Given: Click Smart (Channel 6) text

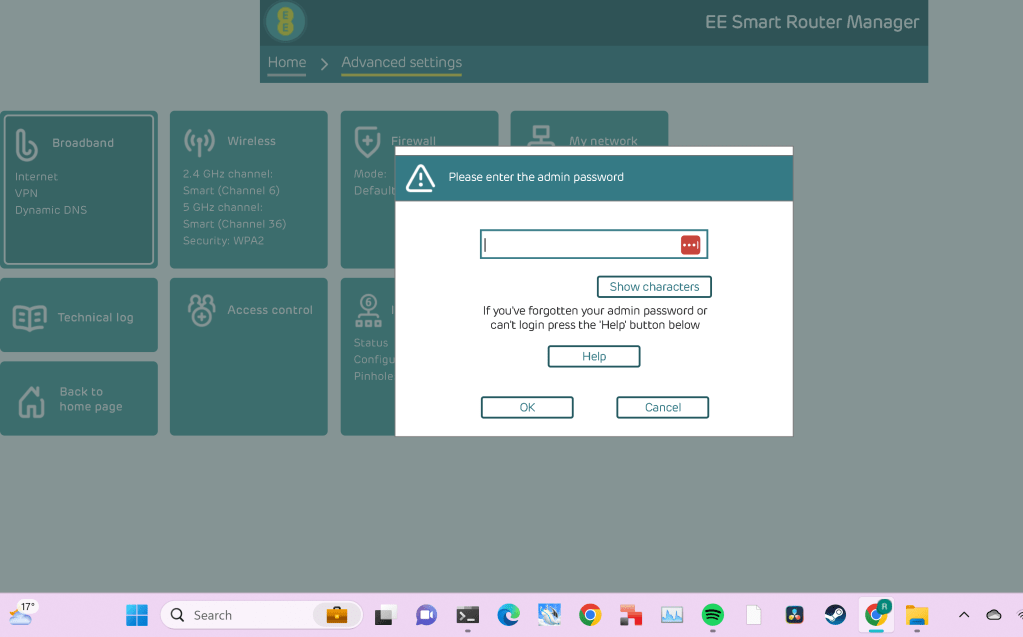Looking at the screenshot, I should pyautogui.click(x=231, y=191).
